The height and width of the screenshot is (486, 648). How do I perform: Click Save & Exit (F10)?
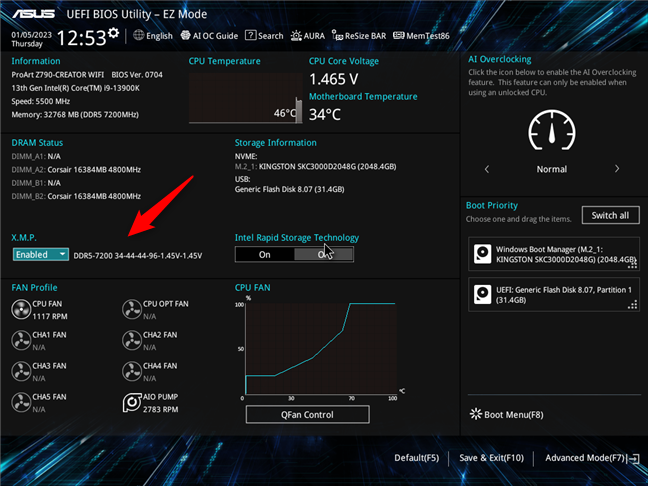coord(491,458)
